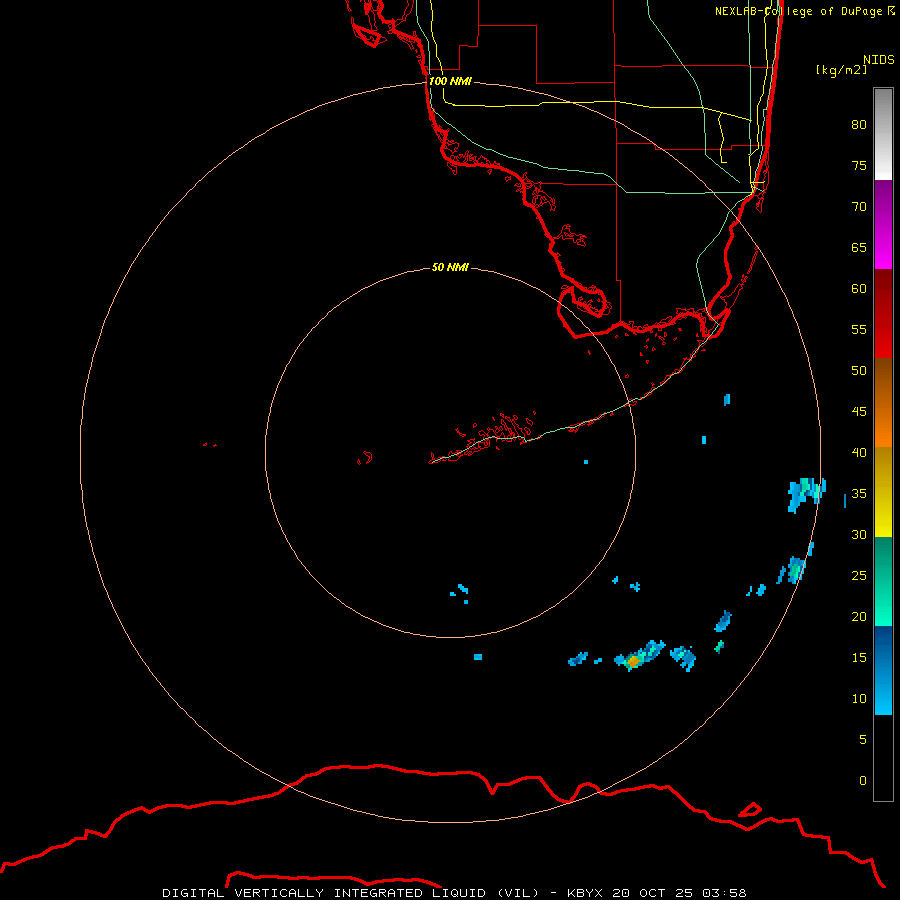Click the 15 value on the color scale

click(x=859, y=657)
